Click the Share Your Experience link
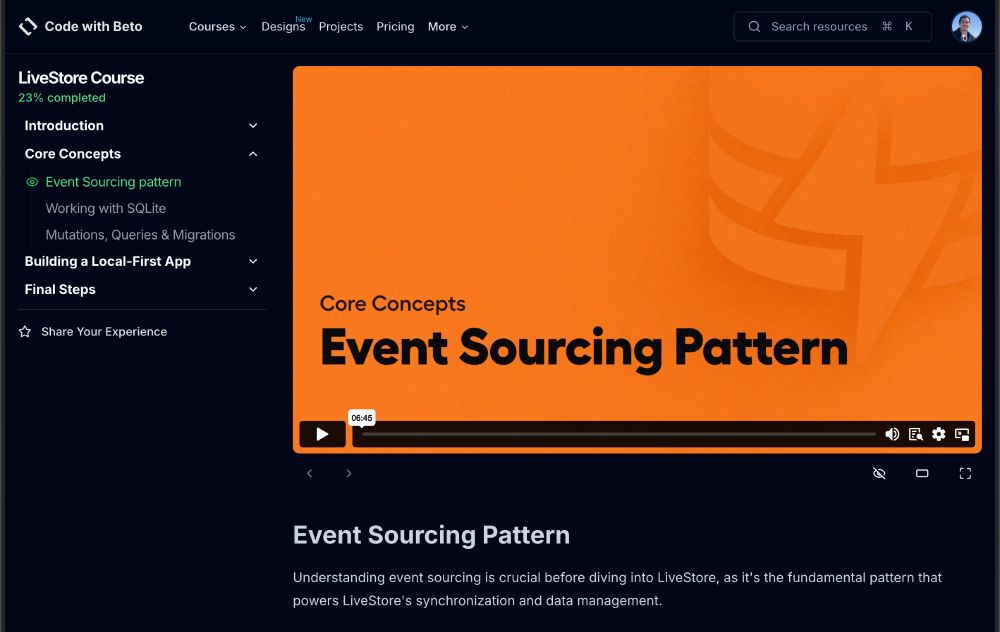1000x632 pixels. (104, 332)
